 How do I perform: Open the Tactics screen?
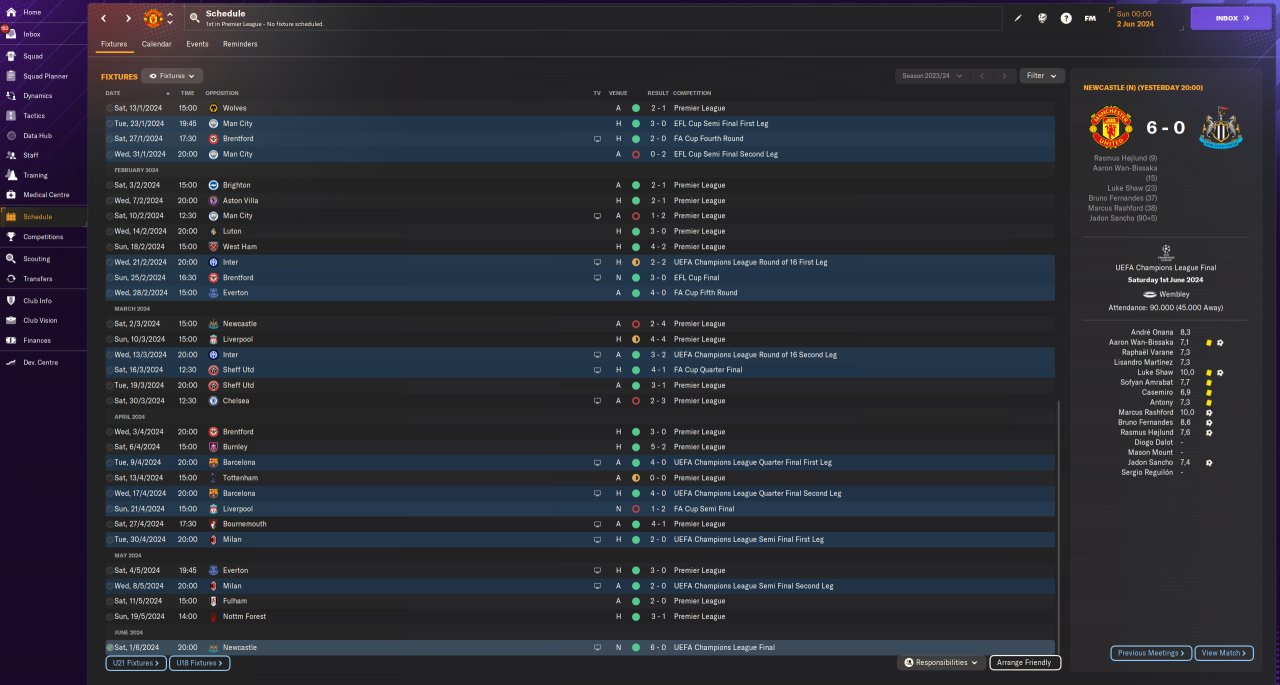(x=34, y=116)
